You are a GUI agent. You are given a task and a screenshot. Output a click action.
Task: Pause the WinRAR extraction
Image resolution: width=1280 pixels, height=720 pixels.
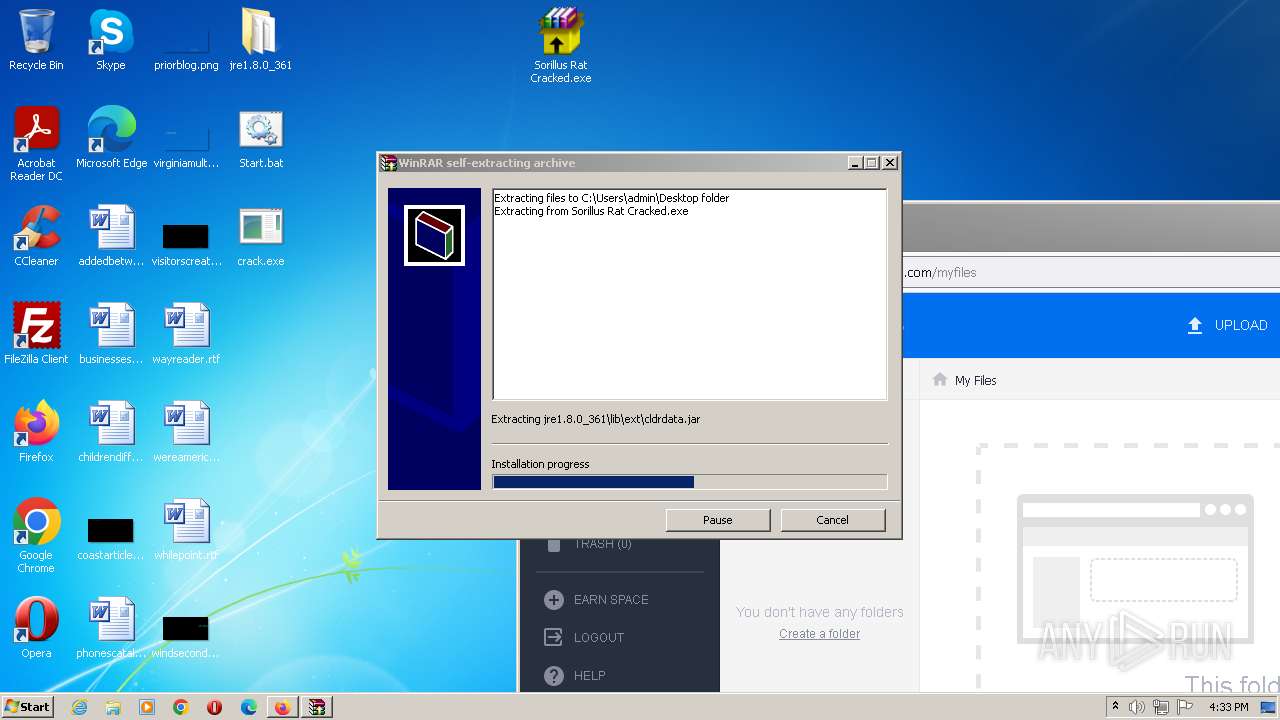(x=718, y=520)
